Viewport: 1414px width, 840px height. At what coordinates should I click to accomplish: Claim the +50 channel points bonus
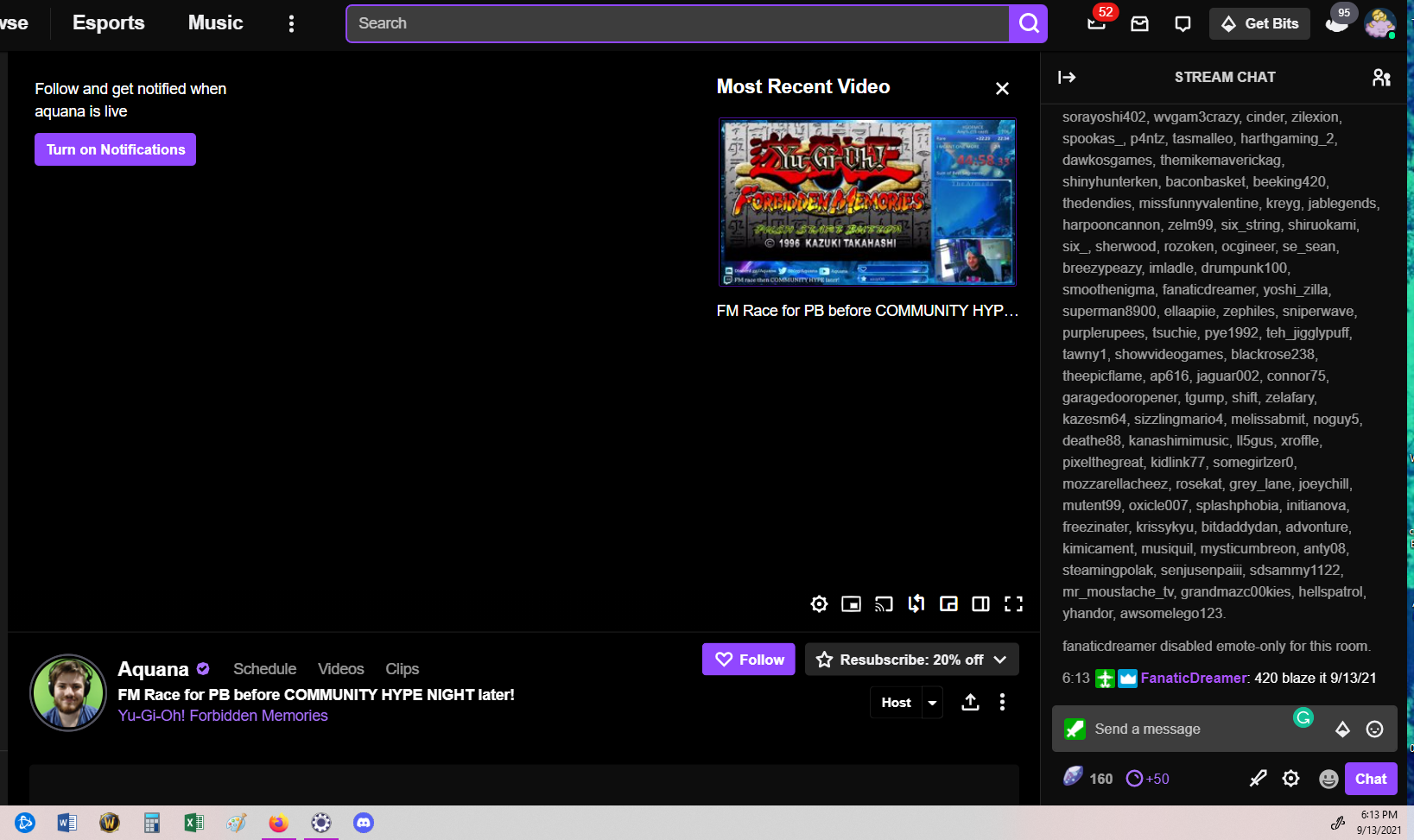(1148, 779)
